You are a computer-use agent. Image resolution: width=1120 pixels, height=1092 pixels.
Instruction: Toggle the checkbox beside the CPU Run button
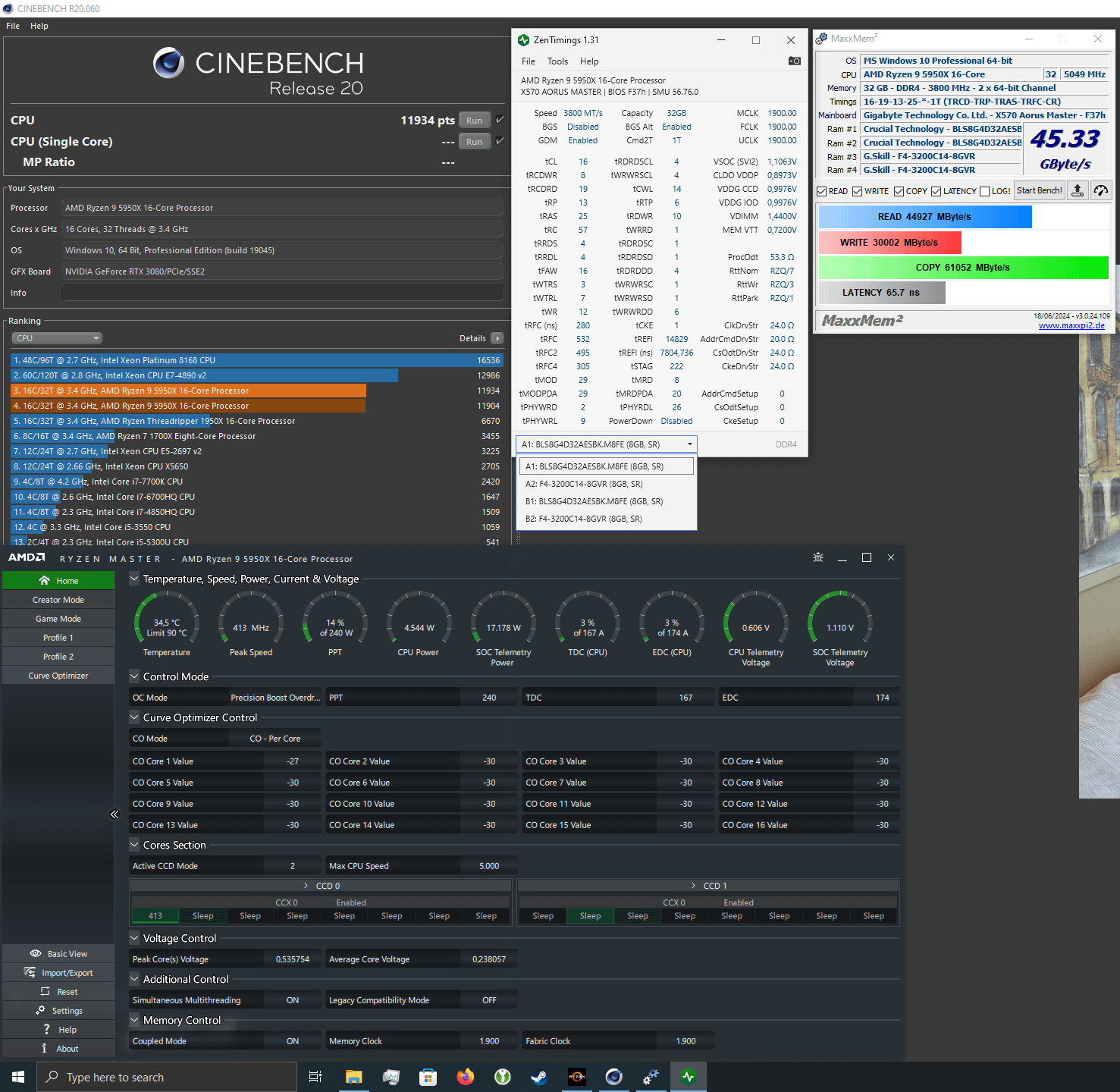pos(500,120)
